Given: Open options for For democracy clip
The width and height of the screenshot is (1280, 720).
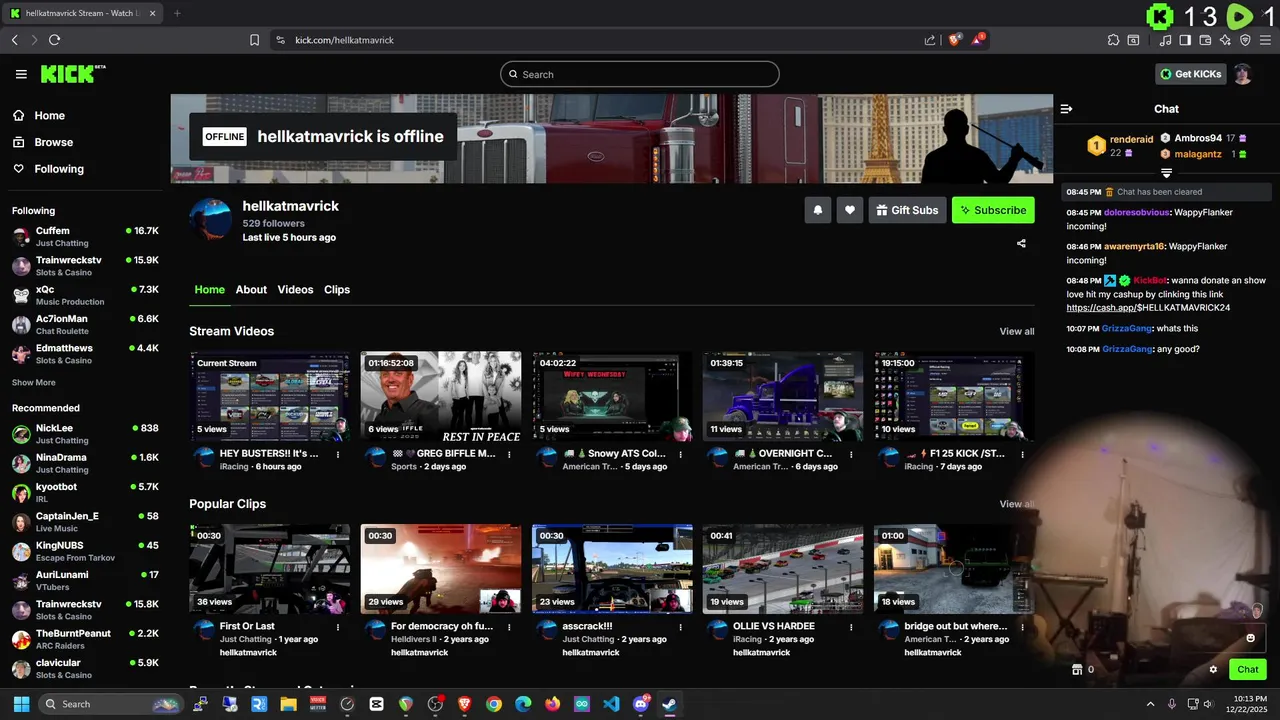Looking at the screenshot, I should pos(509,627).
